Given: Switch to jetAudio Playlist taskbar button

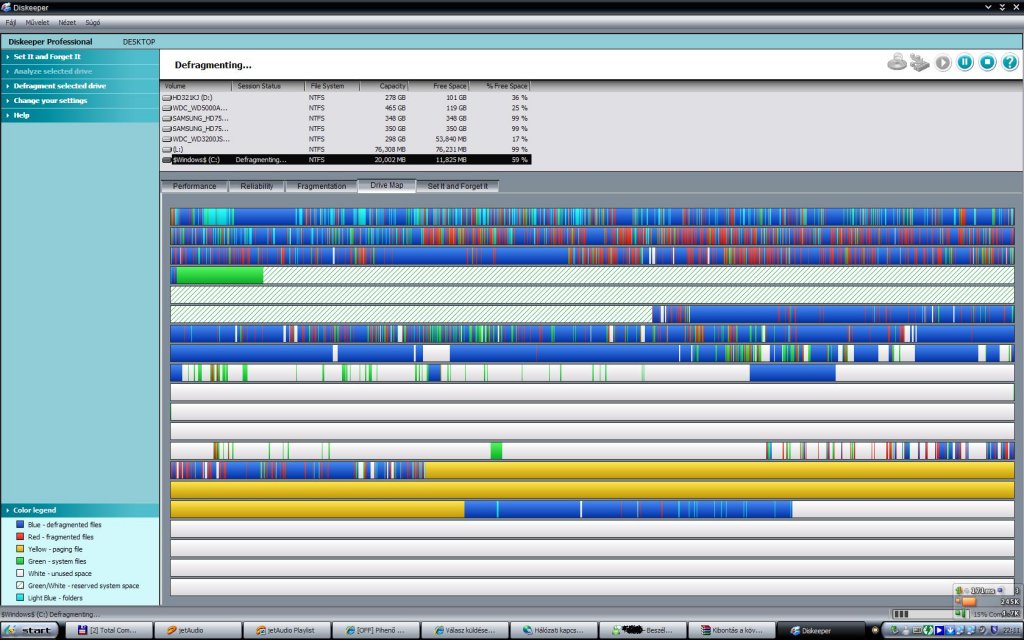Looking at the screenshot, I should [x=286, y=630].
